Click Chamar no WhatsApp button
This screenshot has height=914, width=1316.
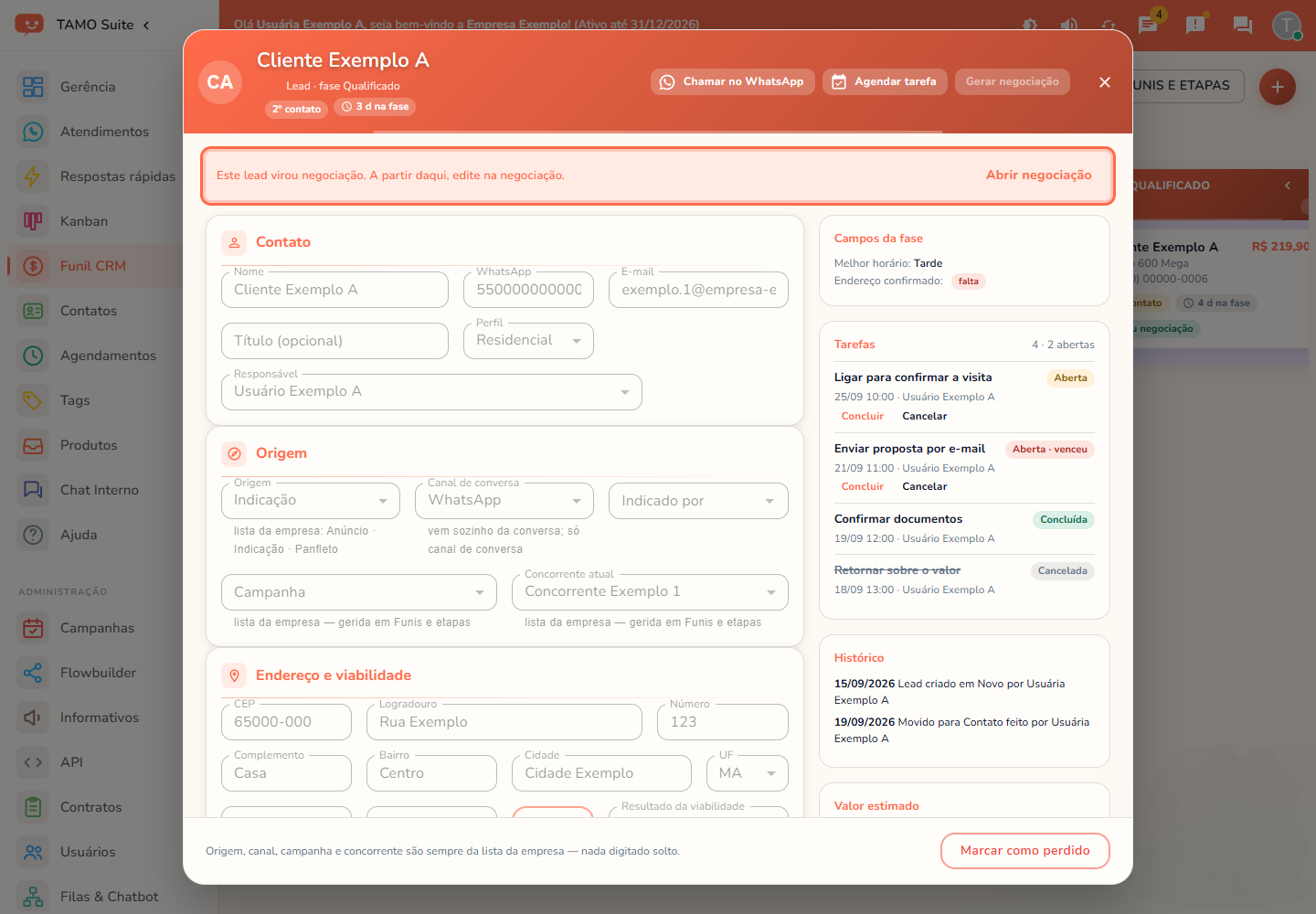pos(732,81)
